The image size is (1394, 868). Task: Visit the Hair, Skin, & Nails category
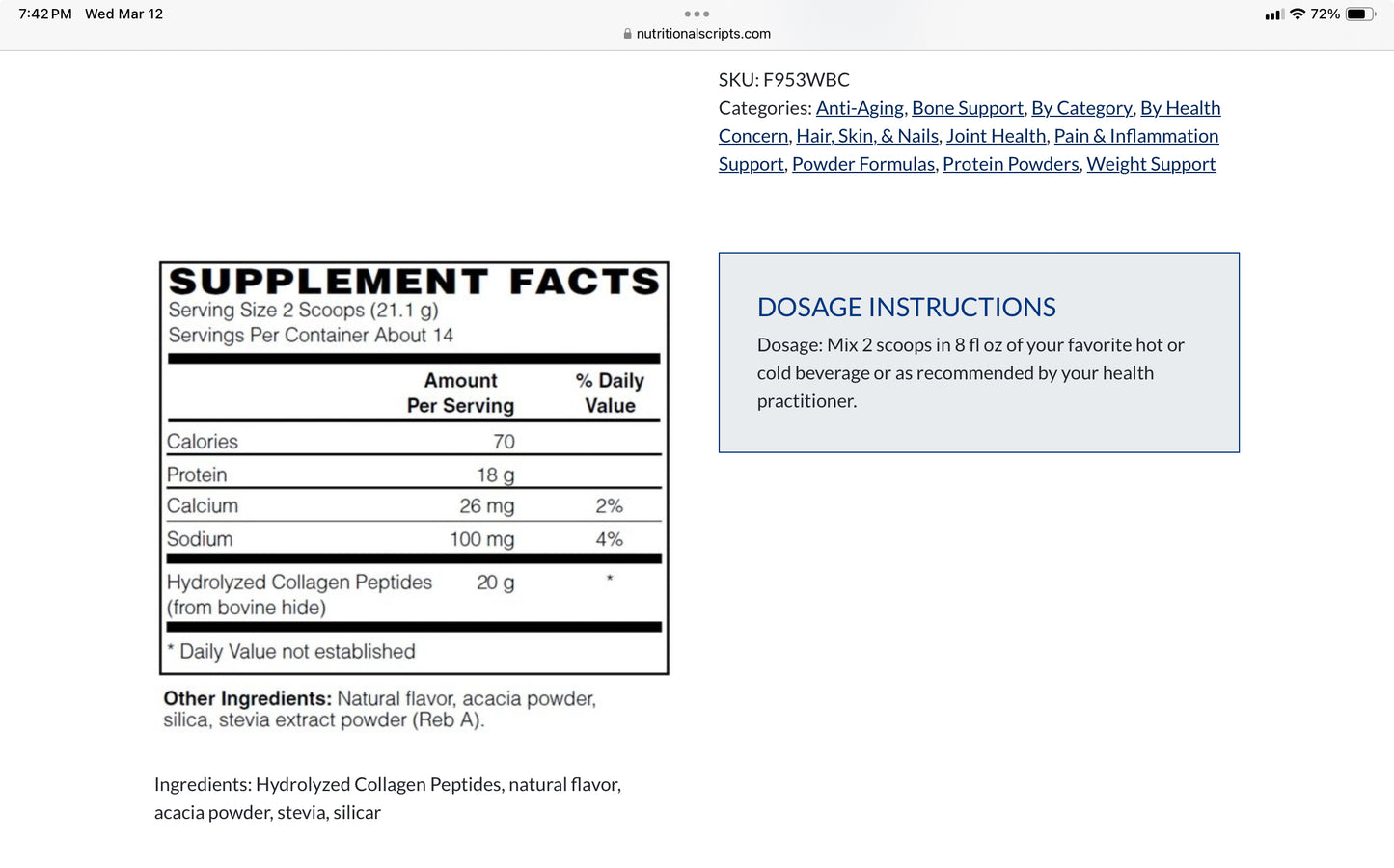click(866, 136)
